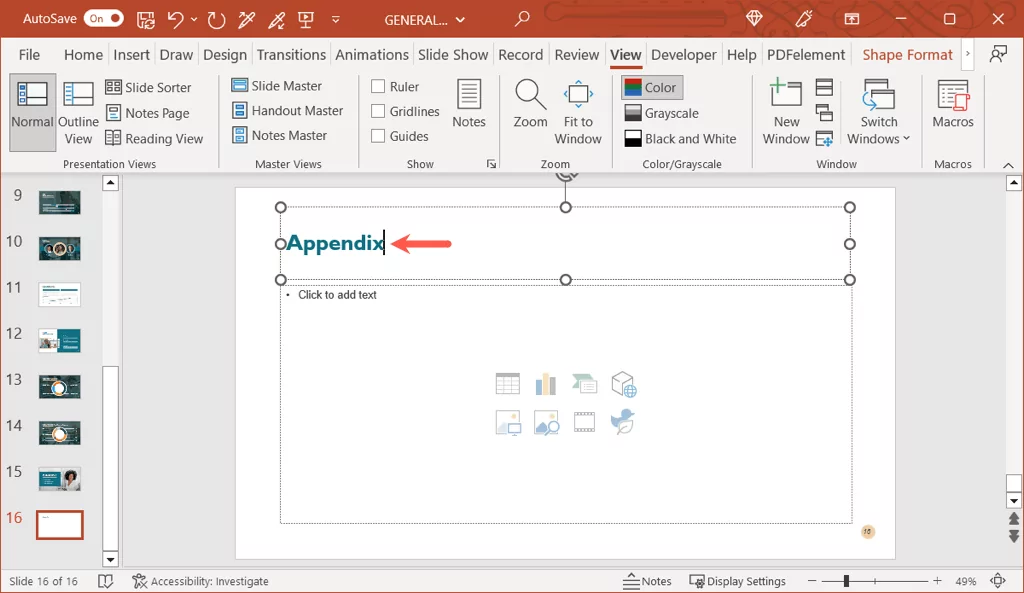The image size is (1024, 593).
Task: Select slide 12 thumbnail
Action: coord(59,340)
